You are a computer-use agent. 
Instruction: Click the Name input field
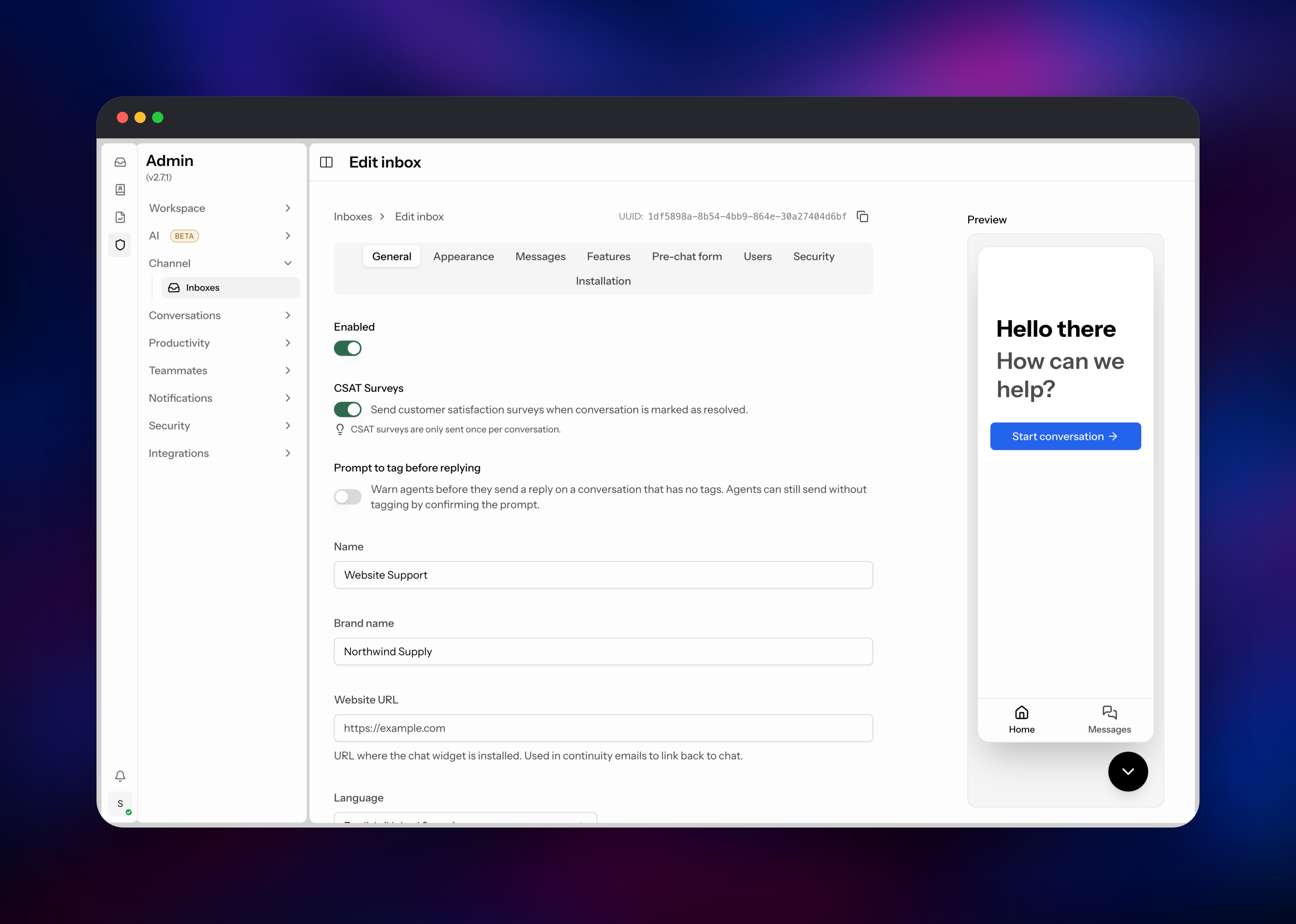click(603, 575)
